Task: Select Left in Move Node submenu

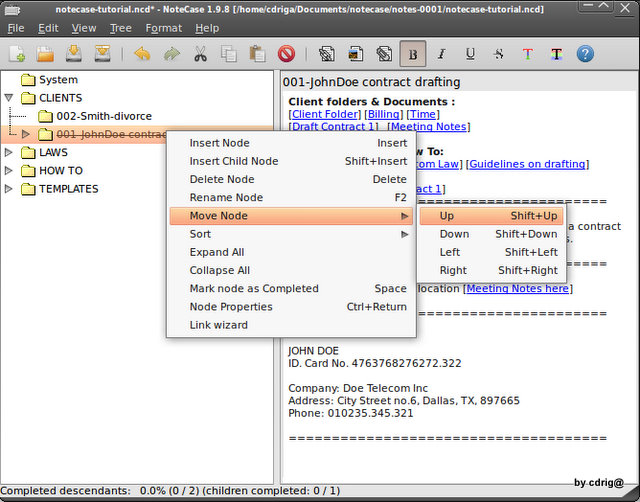Action: 491,252
